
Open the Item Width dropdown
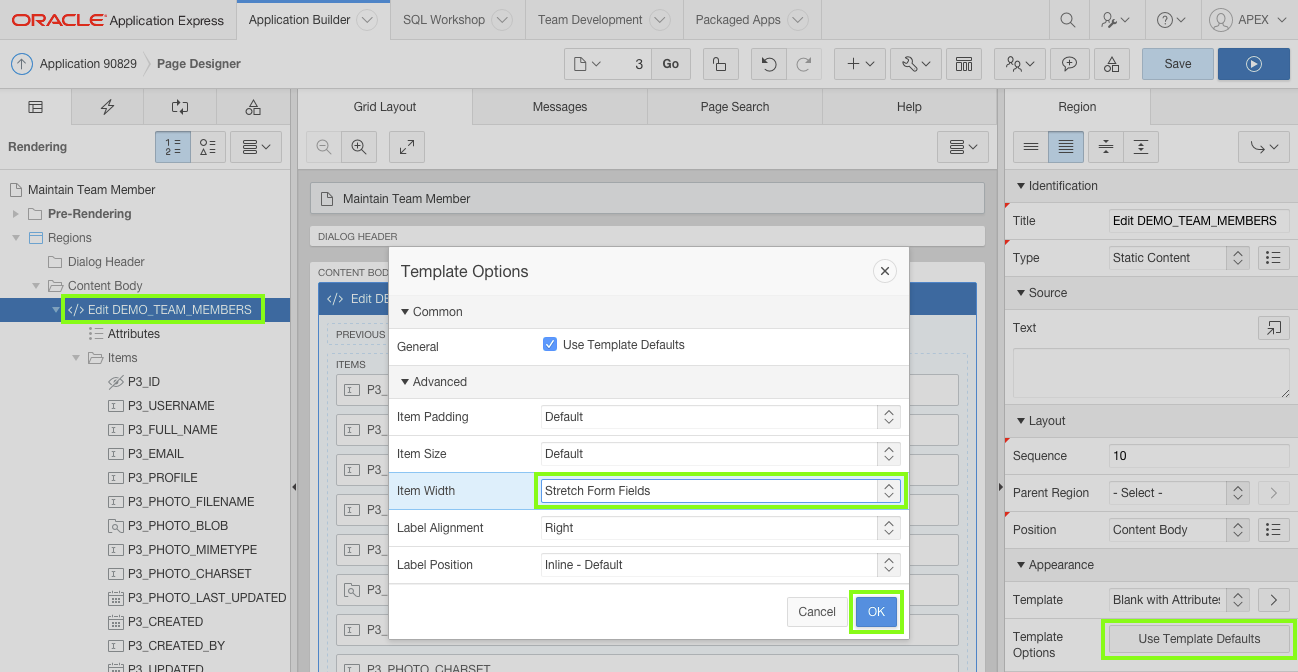tap(720, 491)
